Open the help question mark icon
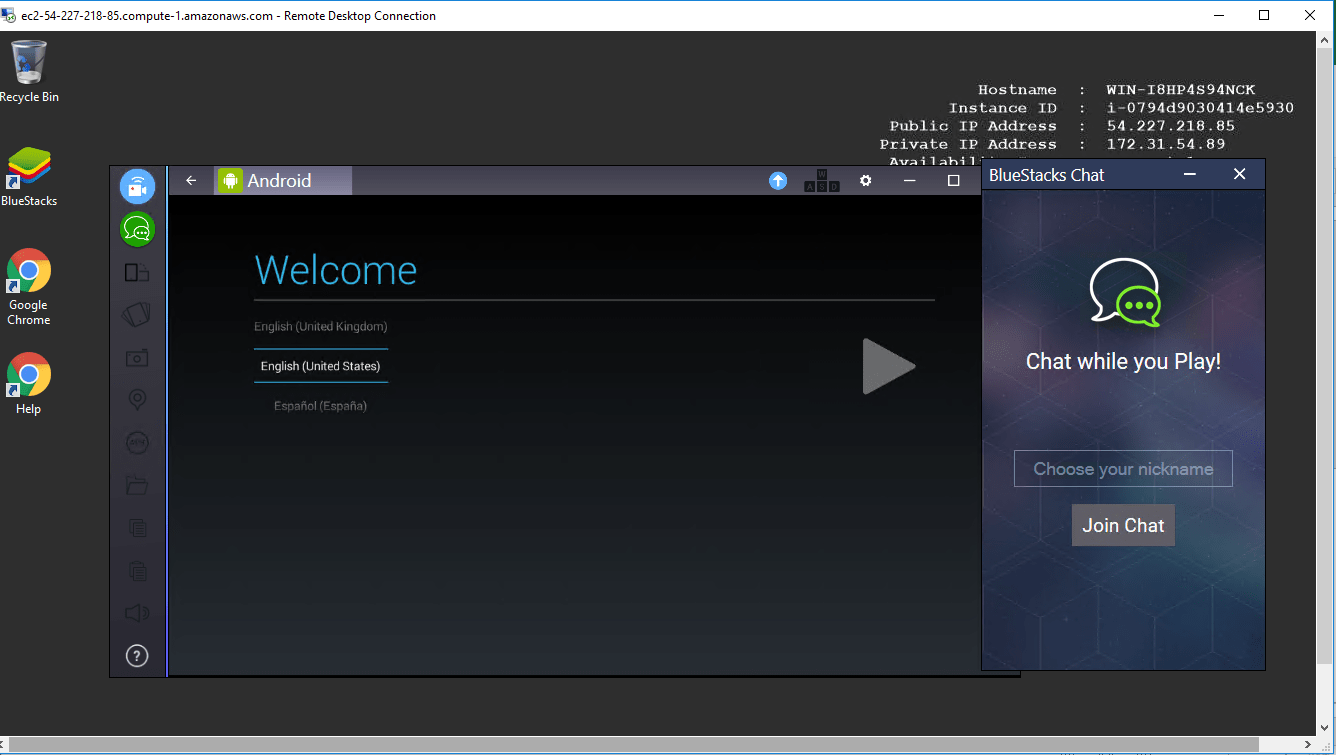The image size is (1336, 755). point(137,656)
